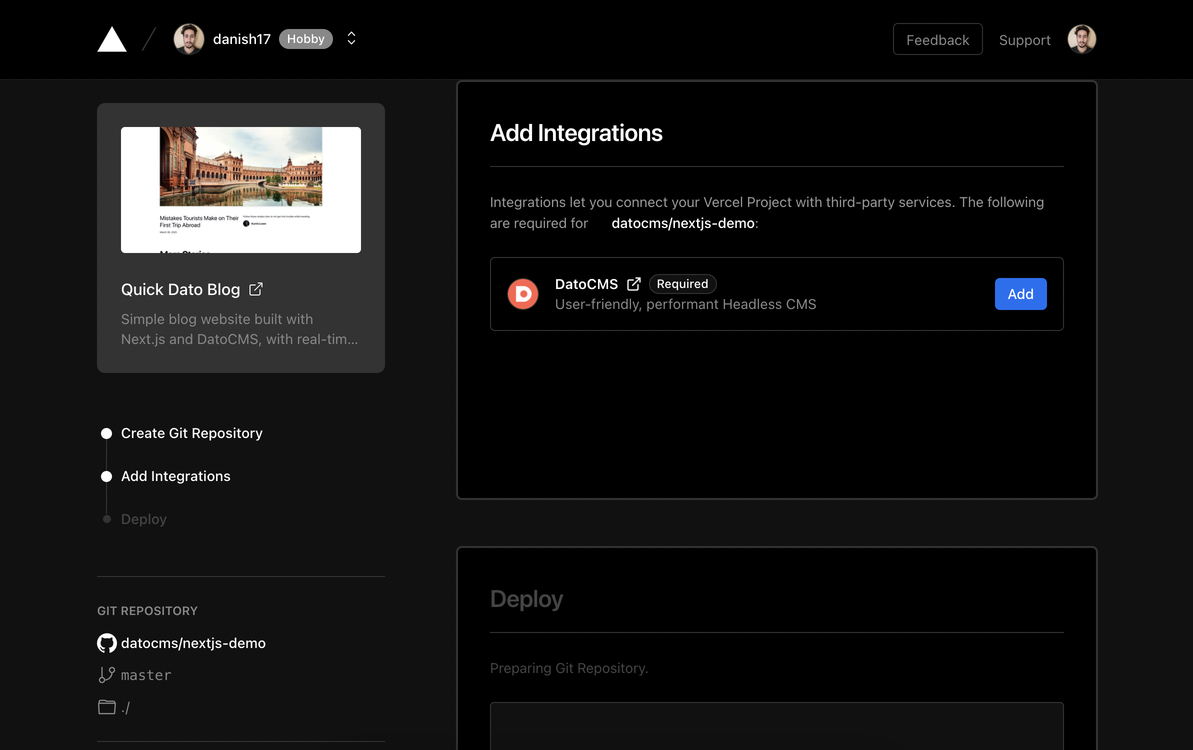Click the DatoCMS logo icon
This screenshot has width=1193, height=750.
pos(523,294)
